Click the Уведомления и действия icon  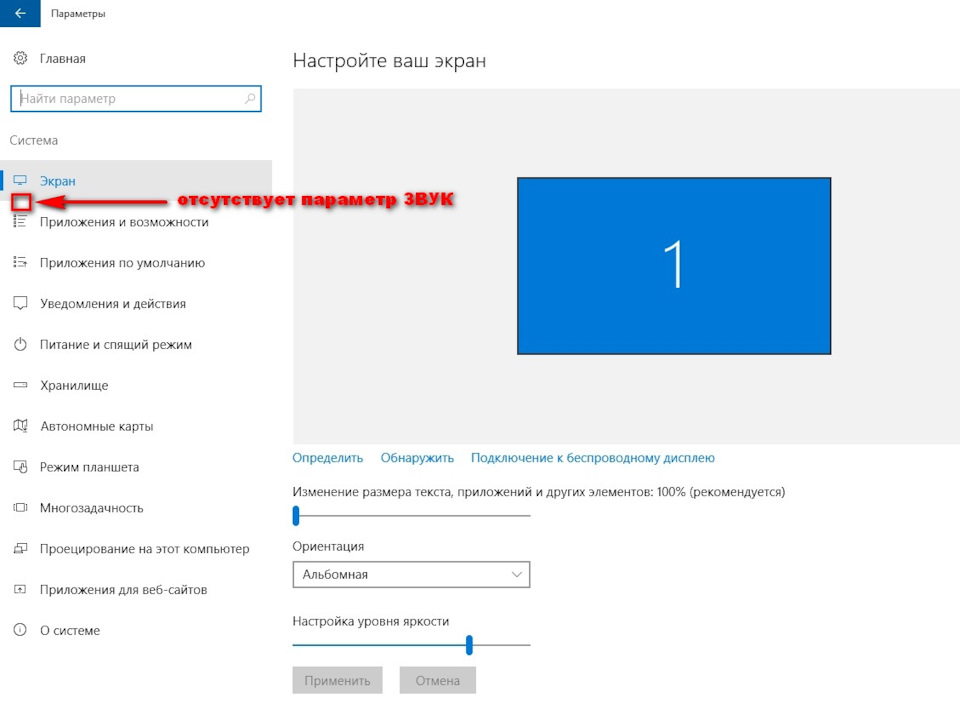coord(20,304)
